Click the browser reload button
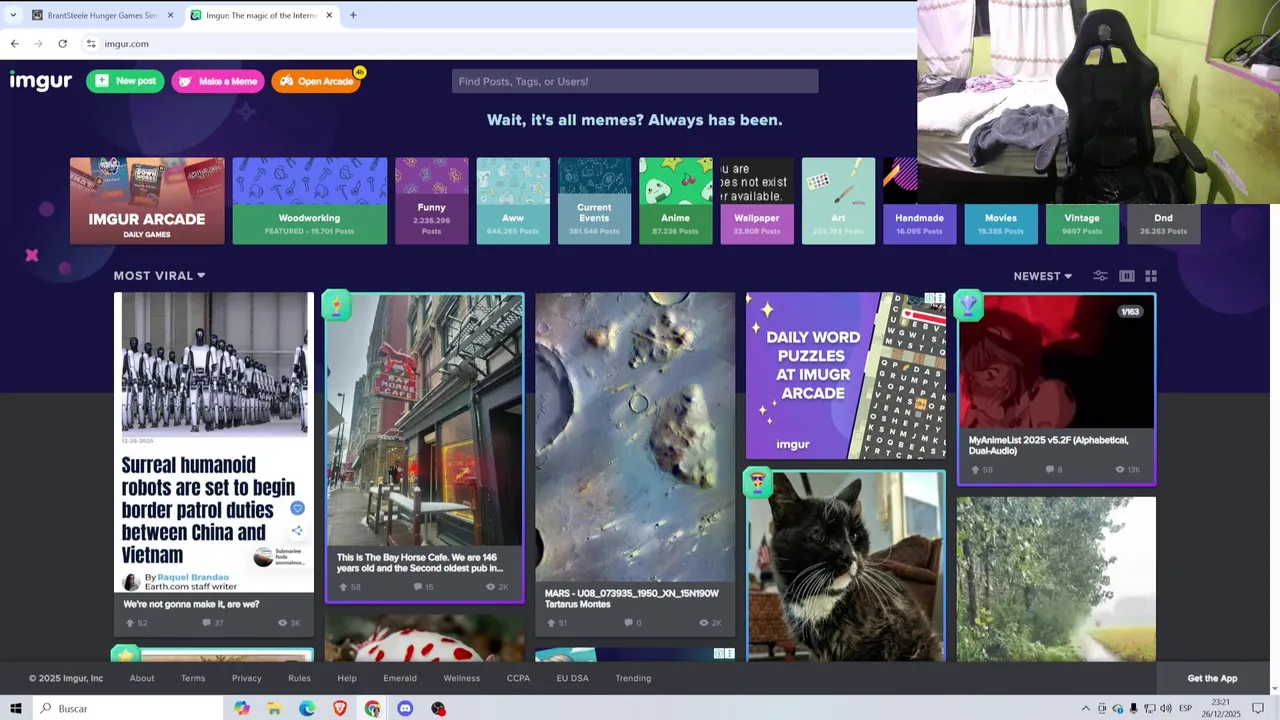 (x=62, y=44)
